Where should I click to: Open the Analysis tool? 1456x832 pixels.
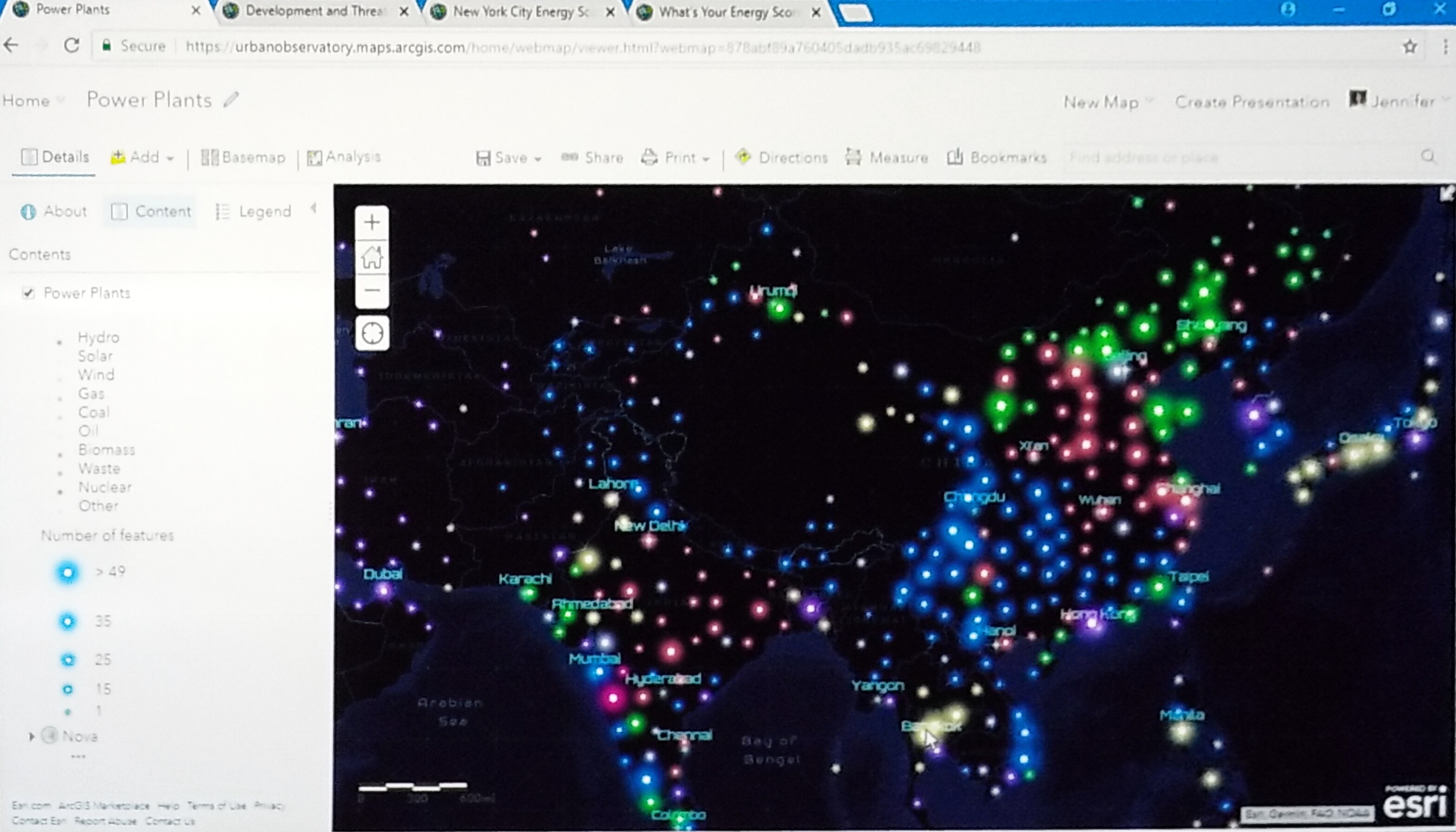[343, 157]
